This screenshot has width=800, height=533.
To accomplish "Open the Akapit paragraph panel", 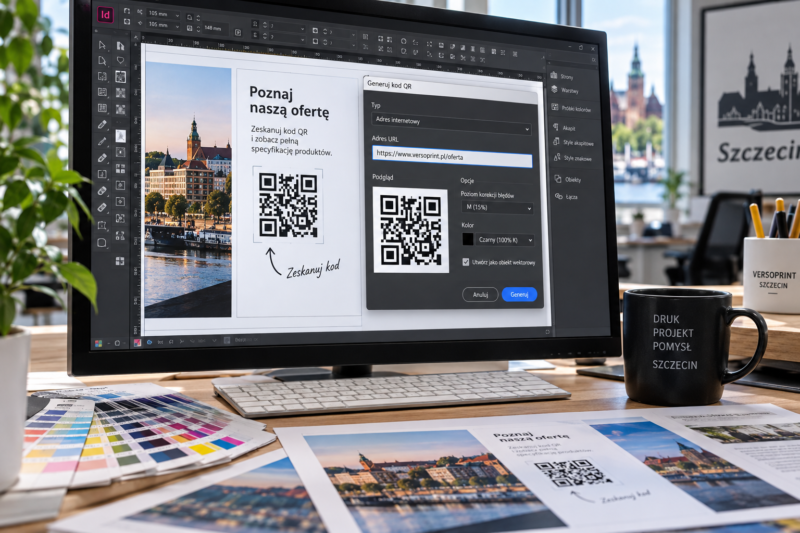I will coord(564,128).
